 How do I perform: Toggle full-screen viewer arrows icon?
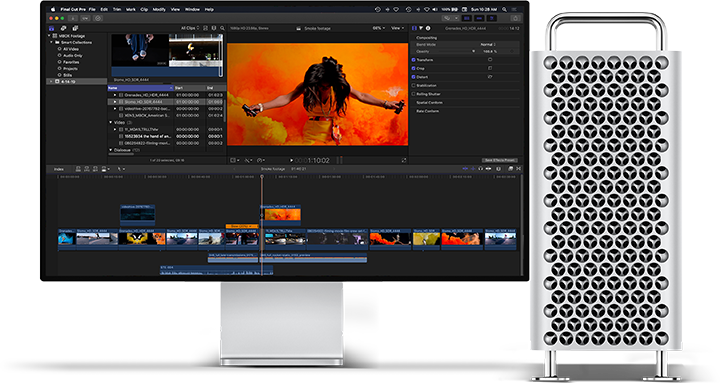pyautogui.click(x=404, y=160)
